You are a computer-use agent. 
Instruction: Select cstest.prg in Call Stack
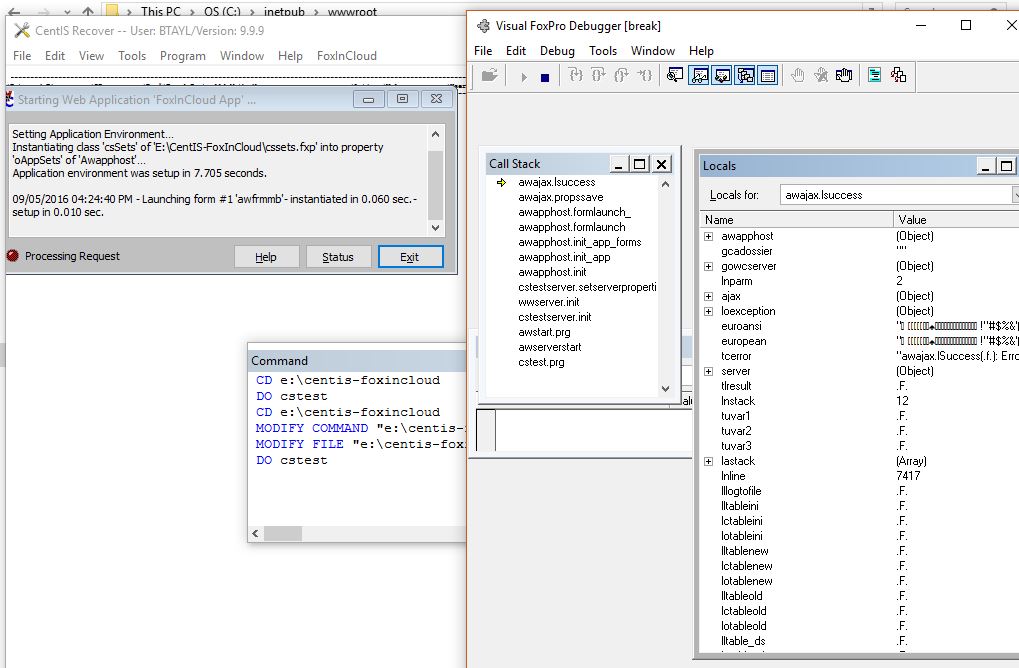click(x=541, y=362)
